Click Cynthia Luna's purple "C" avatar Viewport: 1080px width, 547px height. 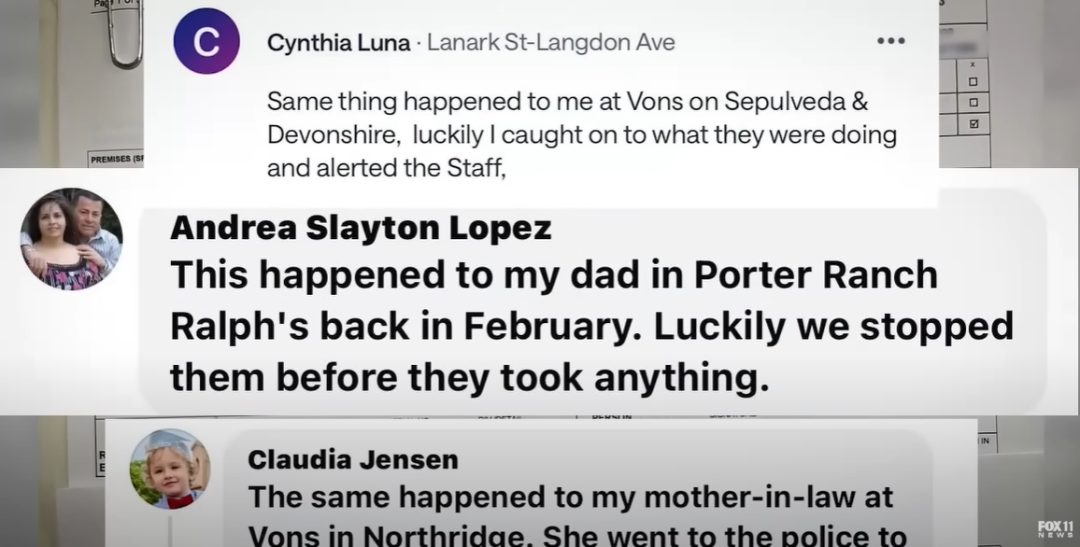click(x=206, y=41)
